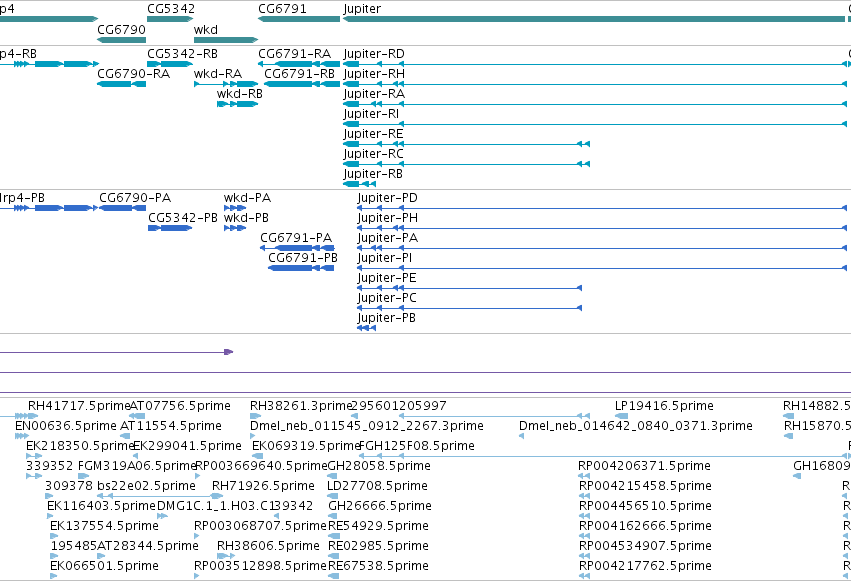Select EST RE02985.5prime
Screen dimensions: 851x581
(x=378, y=546)
